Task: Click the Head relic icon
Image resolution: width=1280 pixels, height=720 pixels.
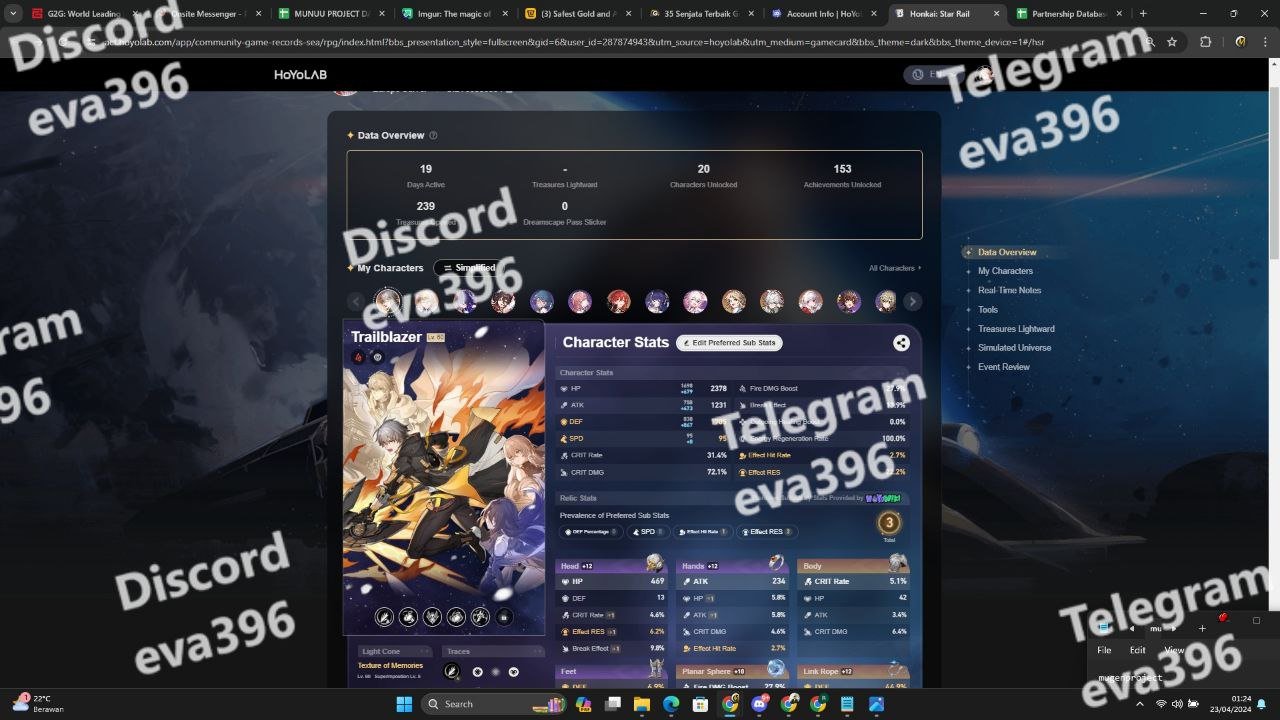Action: pyautogui.click(x=655, y=564)
